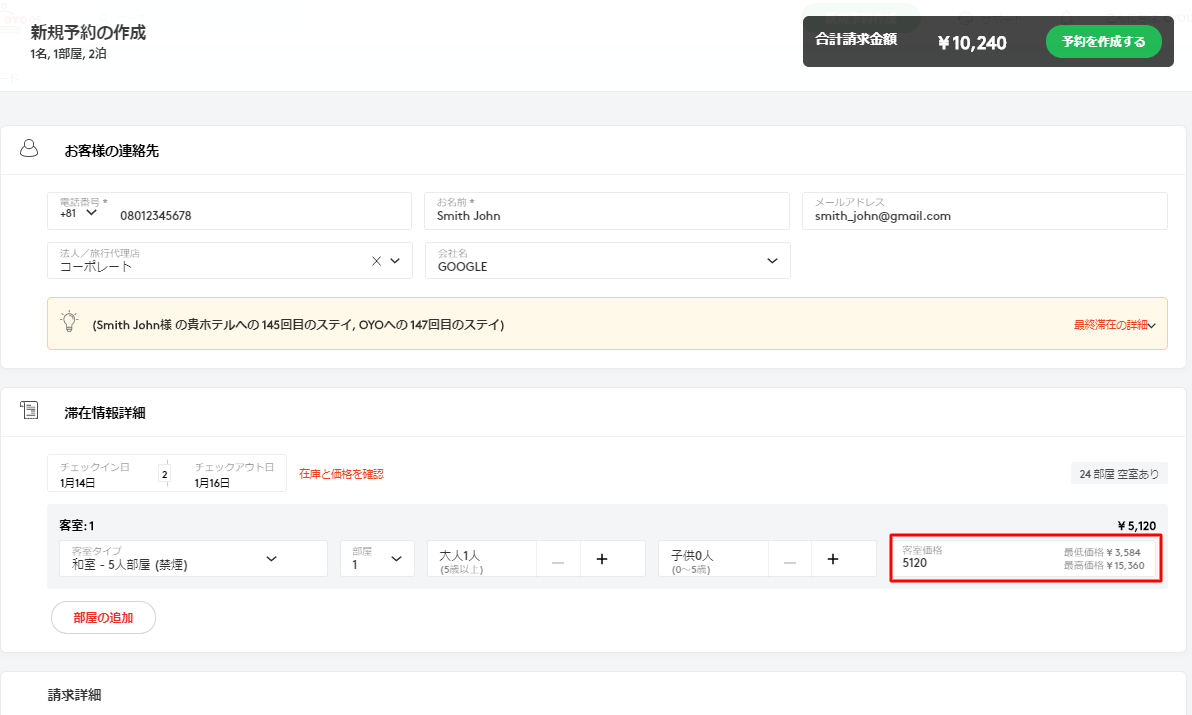Click the 在庫と価格を確認 link
1192x715 pixels.
(x=341, y=473)
